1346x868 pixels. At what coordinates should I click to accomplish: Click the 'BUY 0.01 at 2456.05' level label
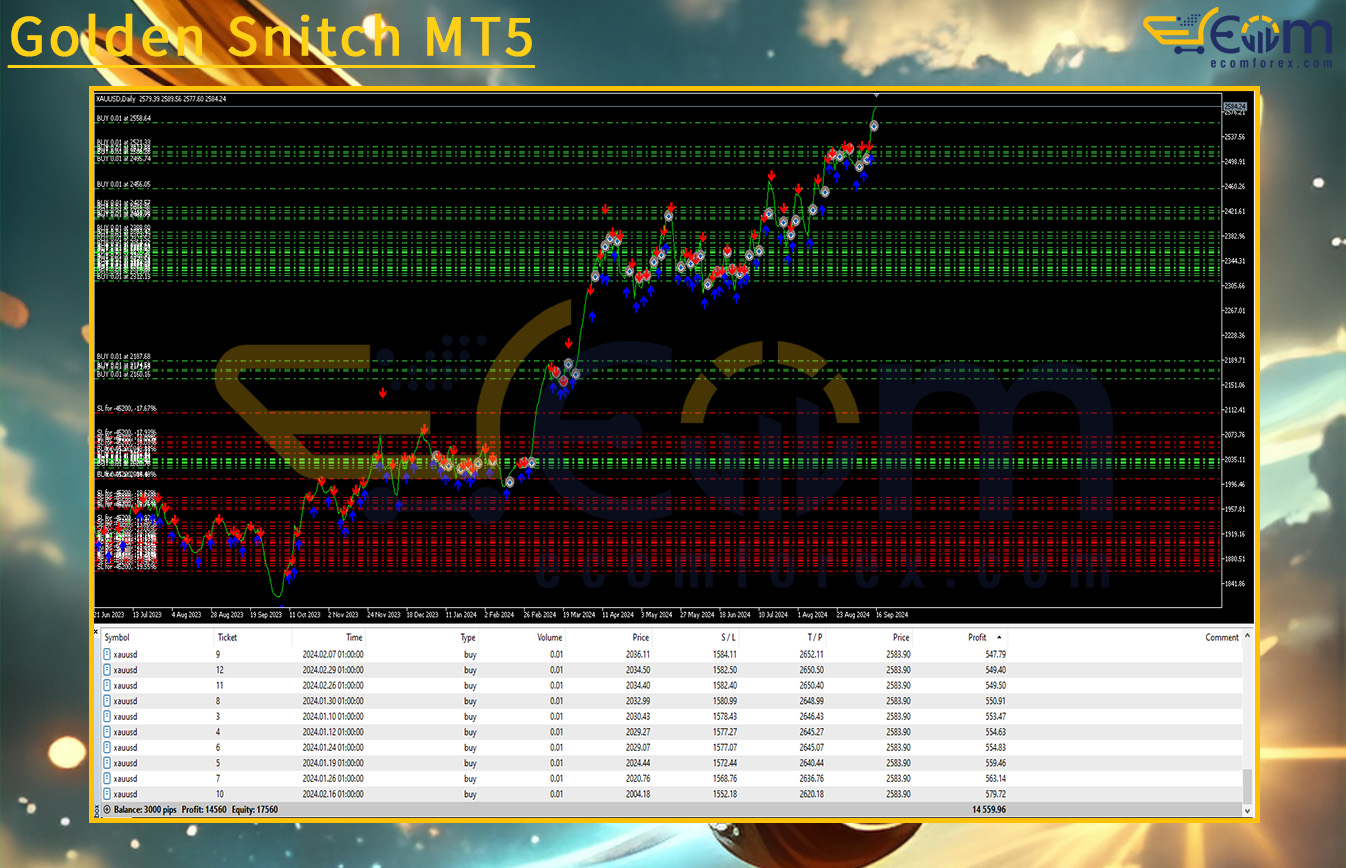point(123,184)
